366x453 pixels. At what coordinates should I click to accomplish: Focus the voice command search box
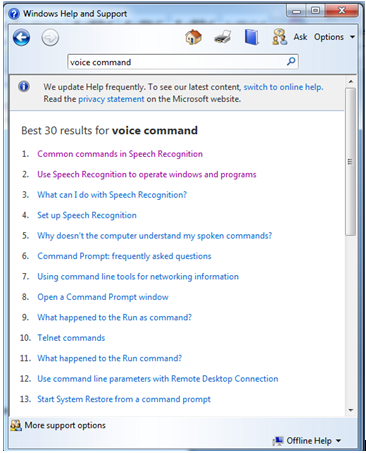tap(183, 62)
